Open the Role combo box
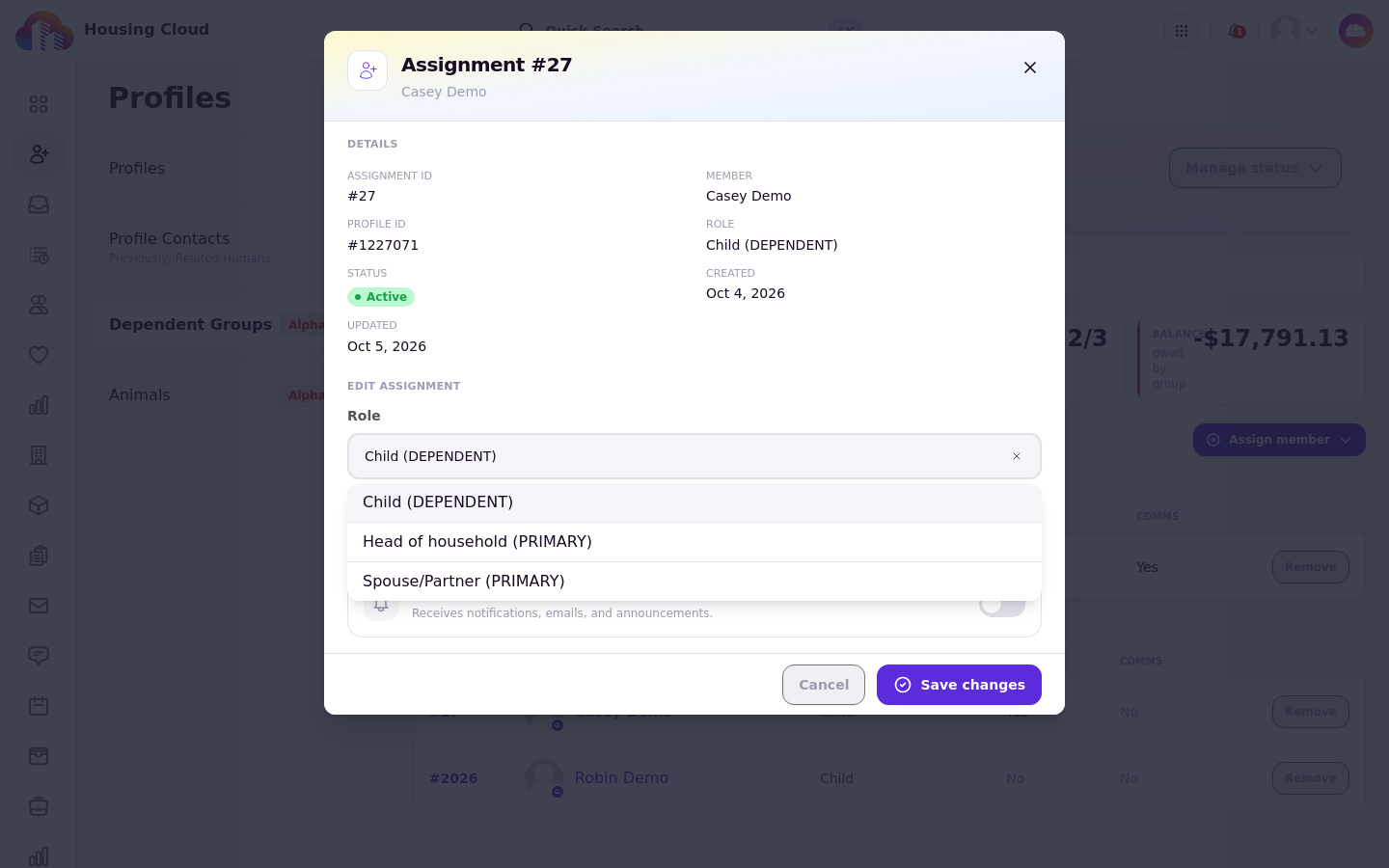The image size is (1389, 868). click(x=694, y=456)
